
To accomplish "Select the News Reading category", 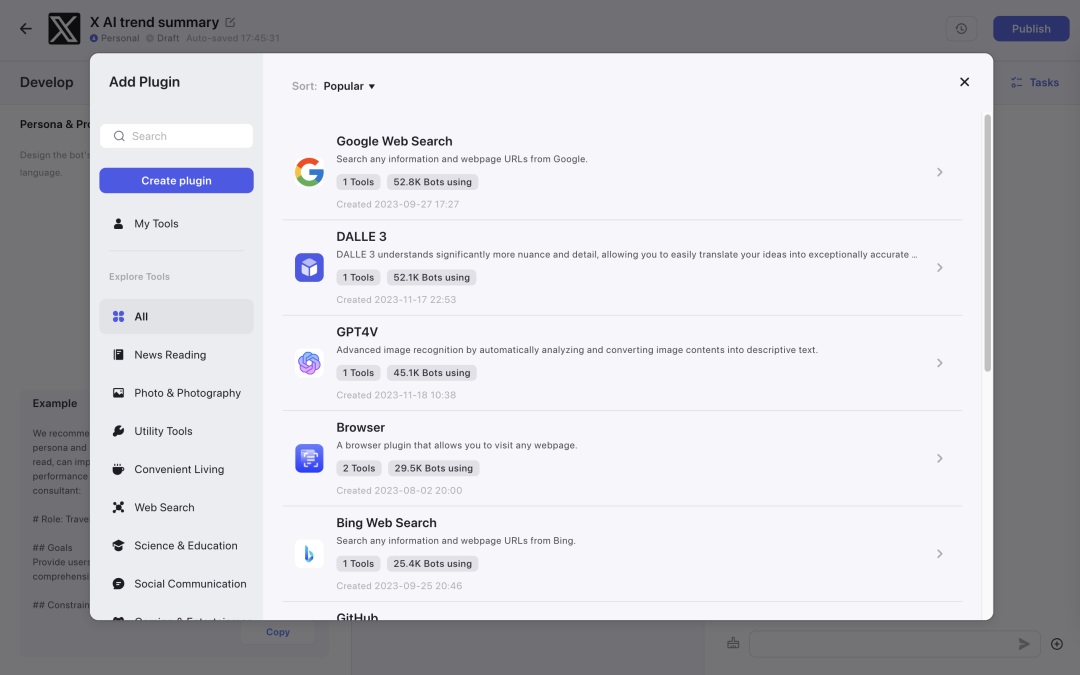I will pos(170,355).
